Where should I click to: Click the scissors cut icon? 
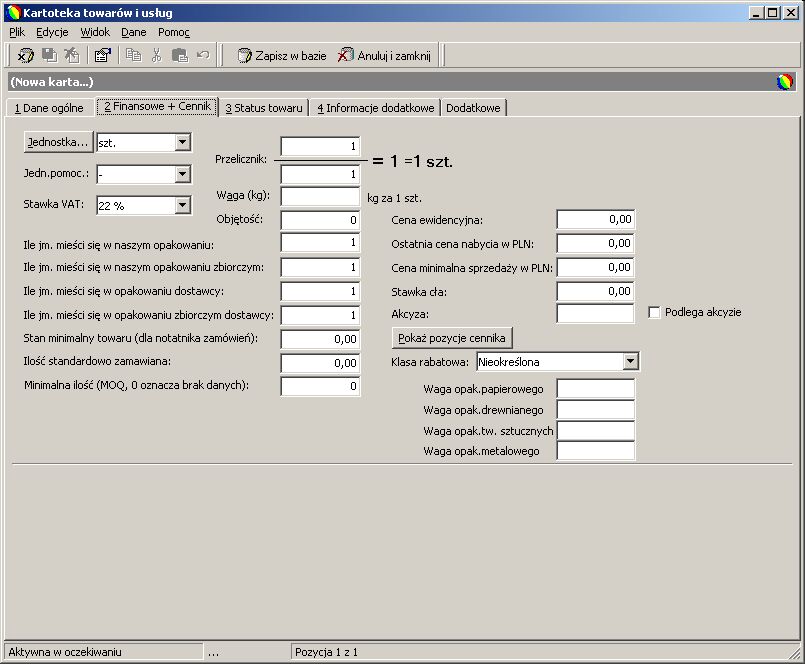pos(157,55)
